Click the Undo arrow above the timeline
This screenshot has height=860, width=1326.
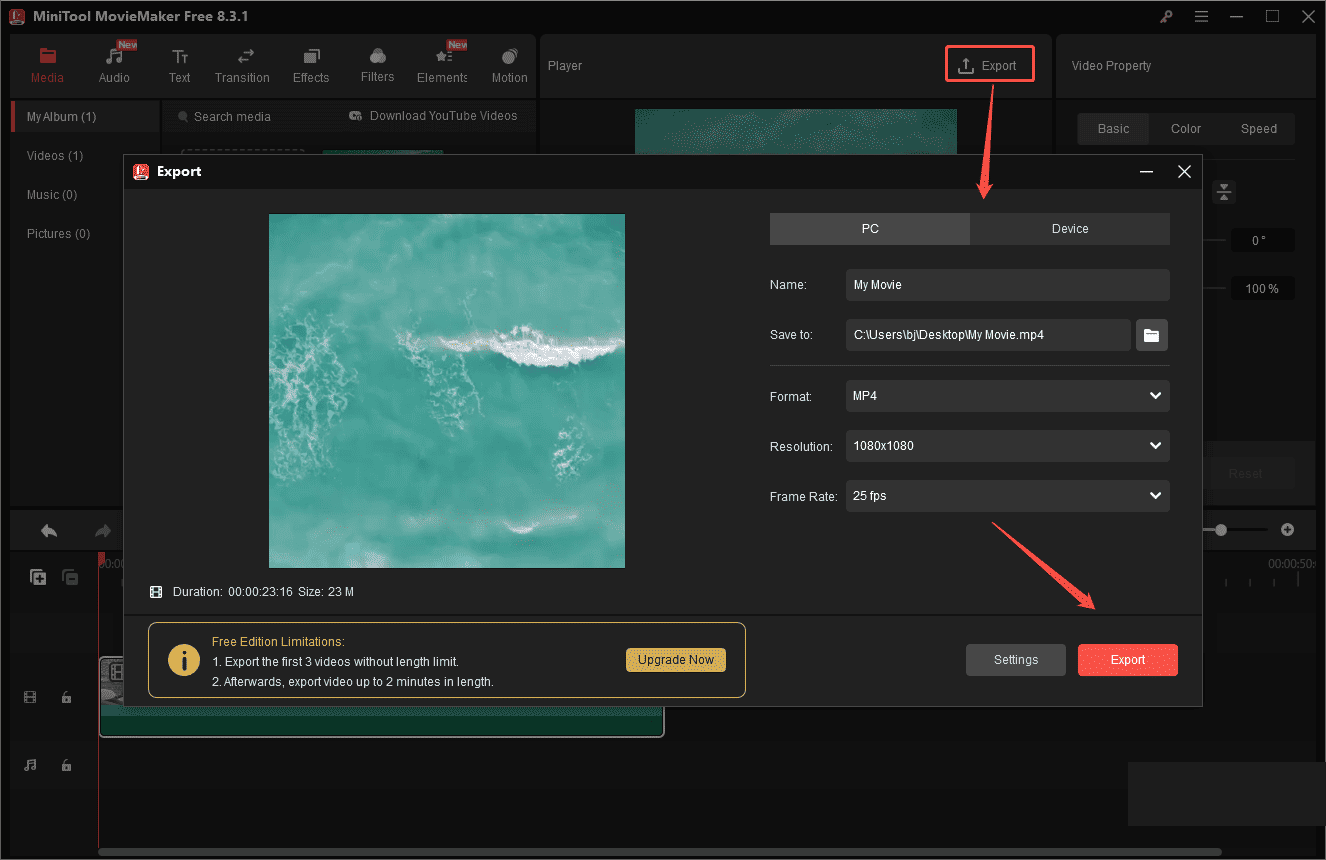48,530
